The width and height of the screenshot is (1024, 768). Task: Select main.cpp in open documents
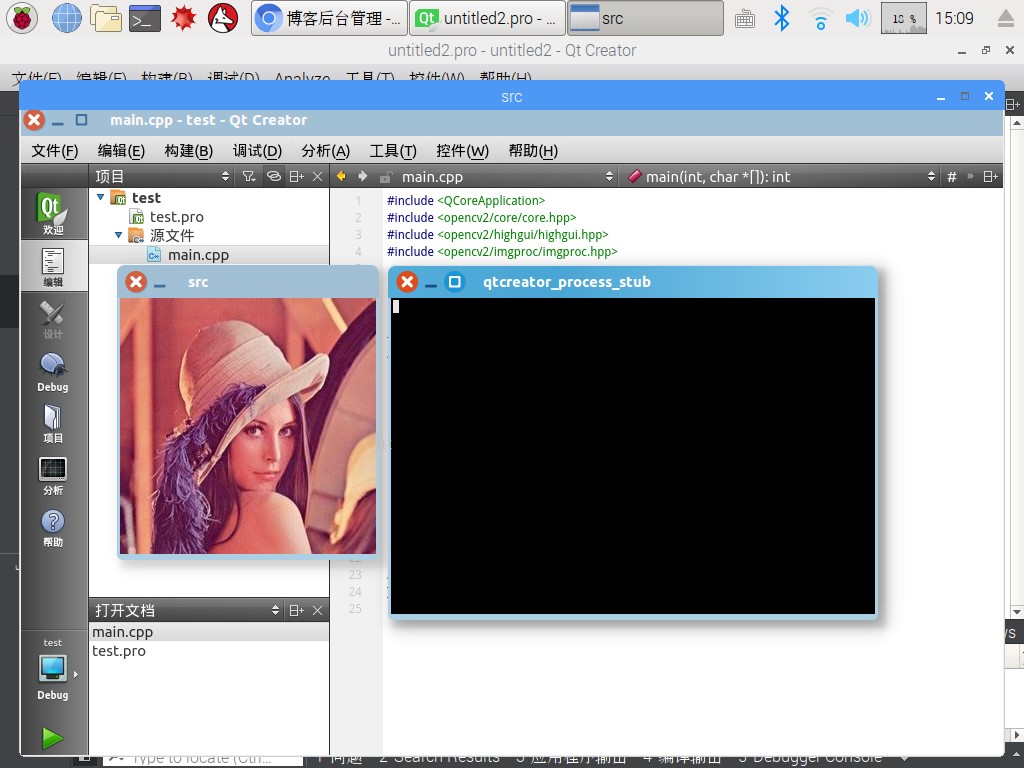point(209,632)
